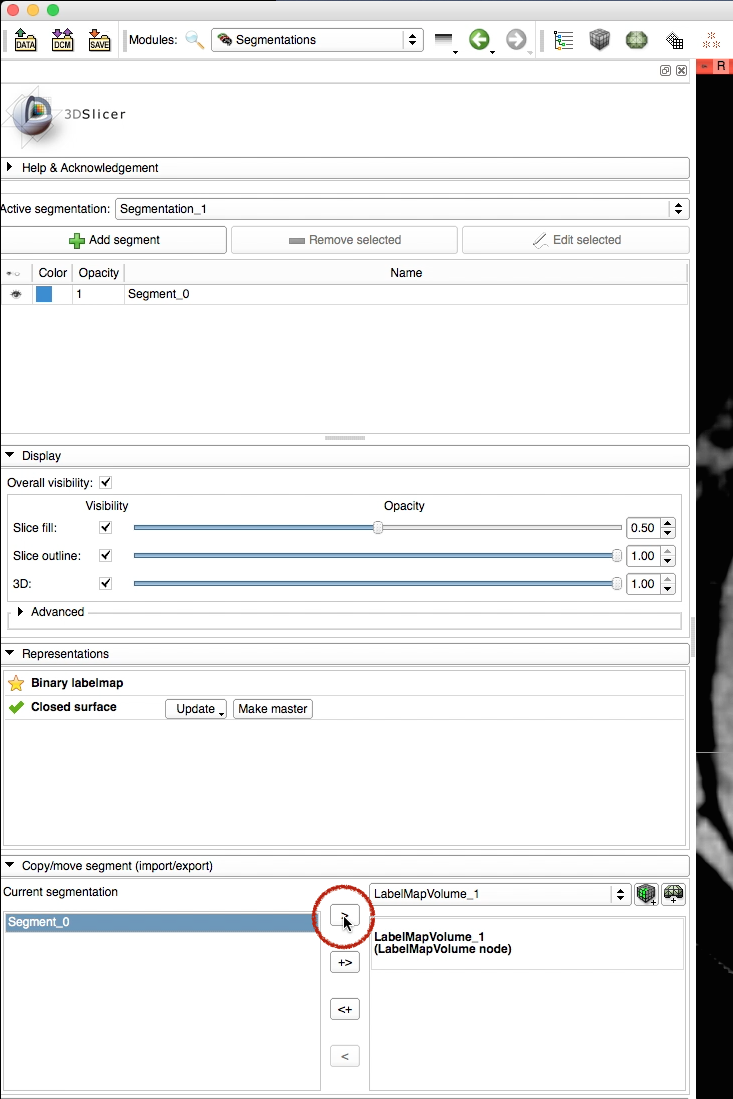Screen dimensions: 733x1099
Task: Open the Markups fiducials red stars icon
Action: (x=711, y=40)
